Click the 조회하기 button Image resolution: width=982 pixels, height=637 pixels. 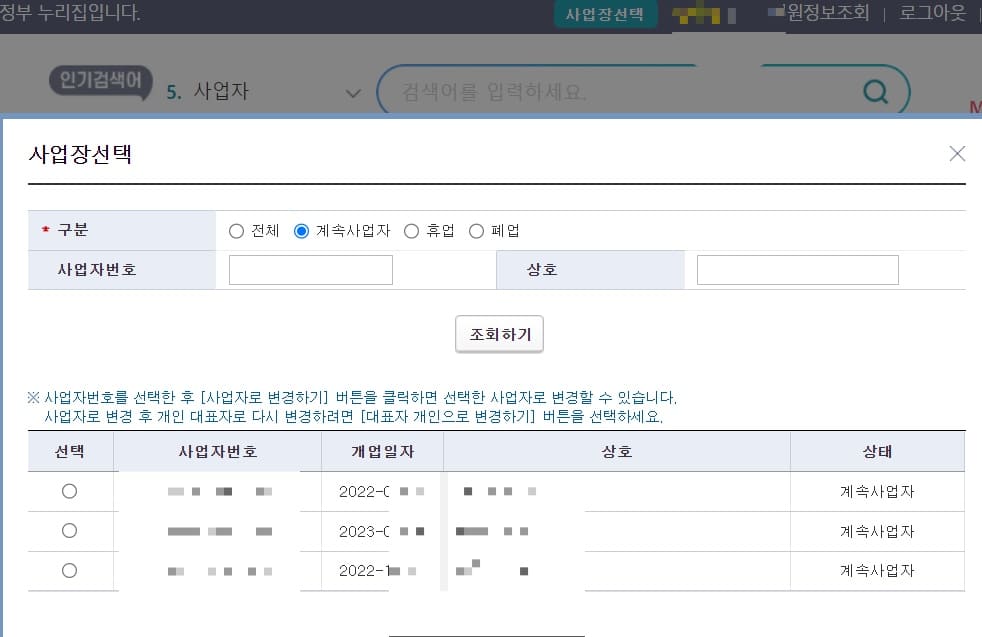(x=499, y=334)
